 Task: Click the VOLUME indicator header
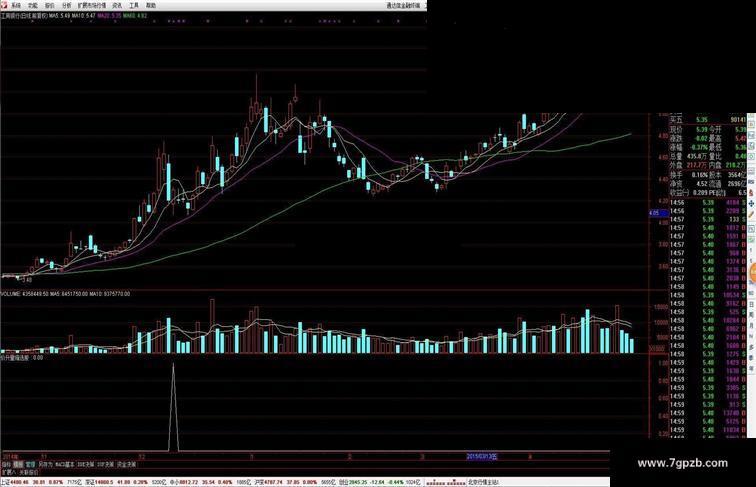click(x=66, y=294)
